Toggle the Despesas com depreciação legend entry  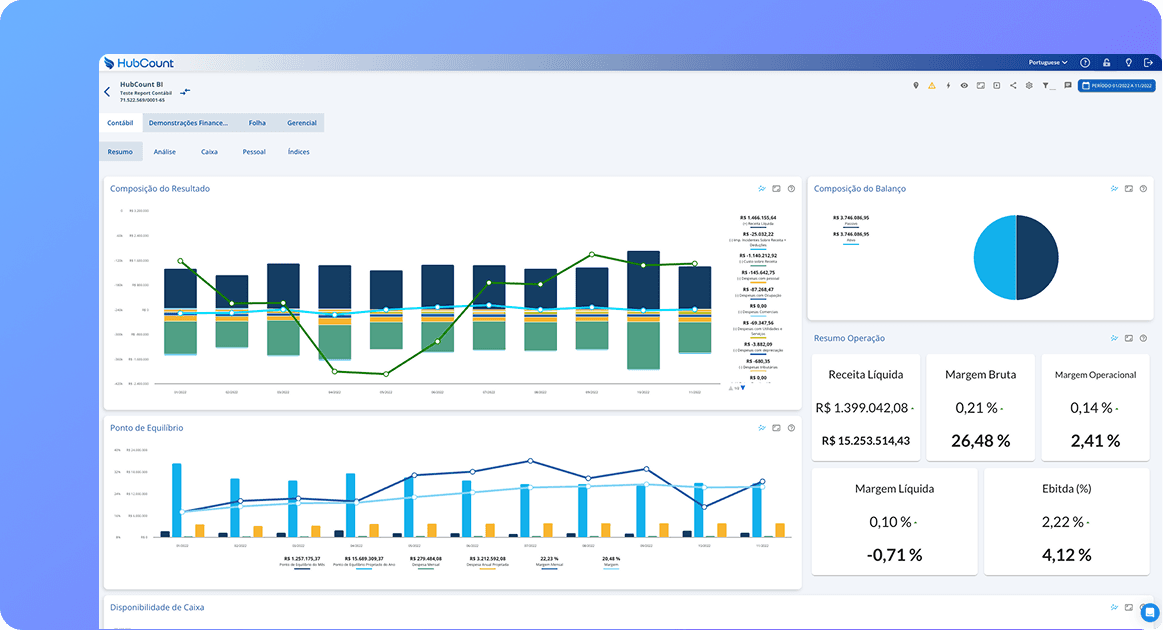757,348
